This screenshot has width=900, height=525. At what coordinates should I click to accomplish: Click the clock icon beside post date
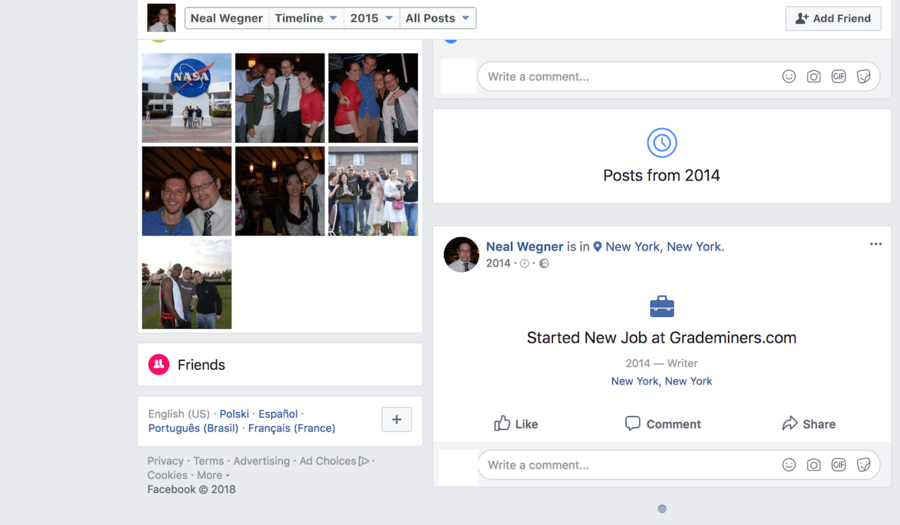[524, 263]
